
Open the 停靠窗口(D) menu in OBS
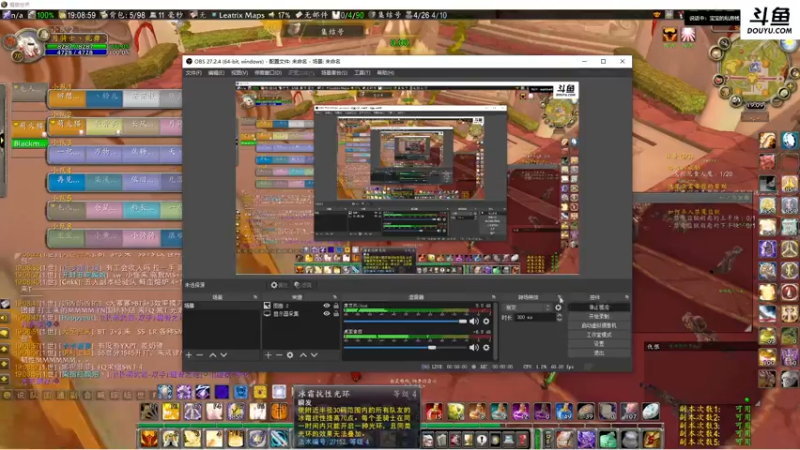click(268, 73)
